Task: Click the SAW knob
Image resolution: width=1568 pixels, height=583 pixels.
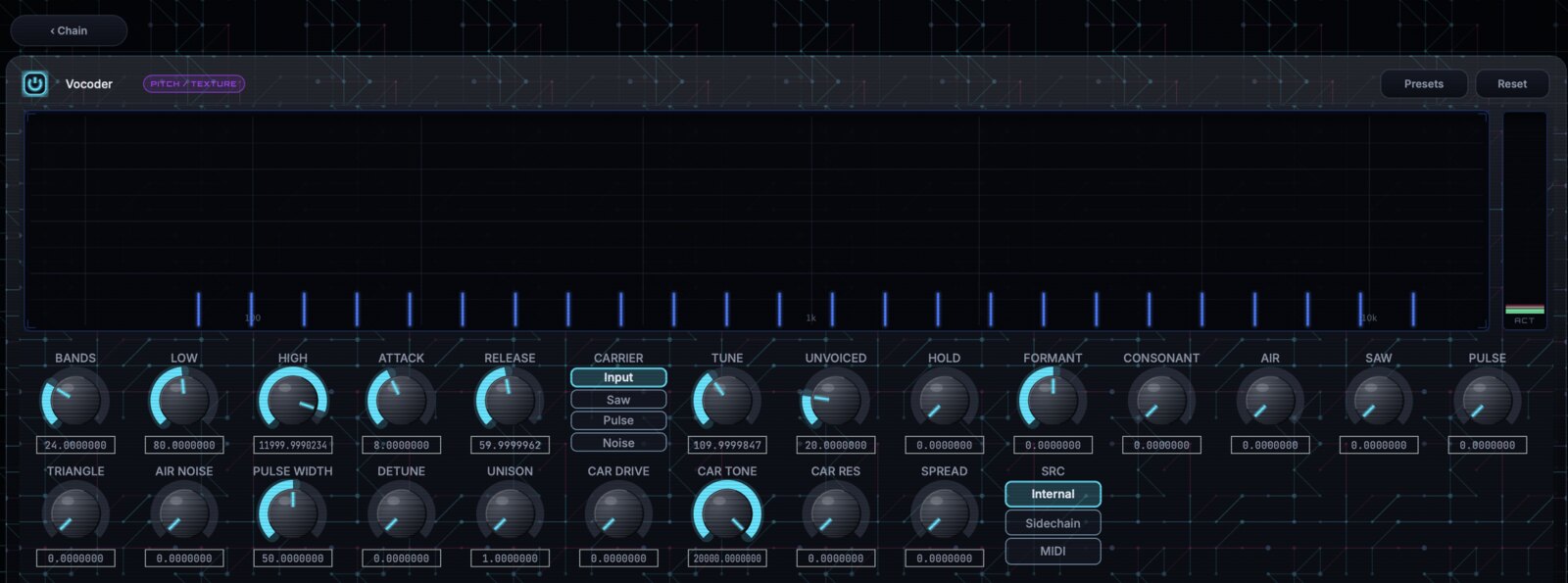Action: coord(1379,401)
